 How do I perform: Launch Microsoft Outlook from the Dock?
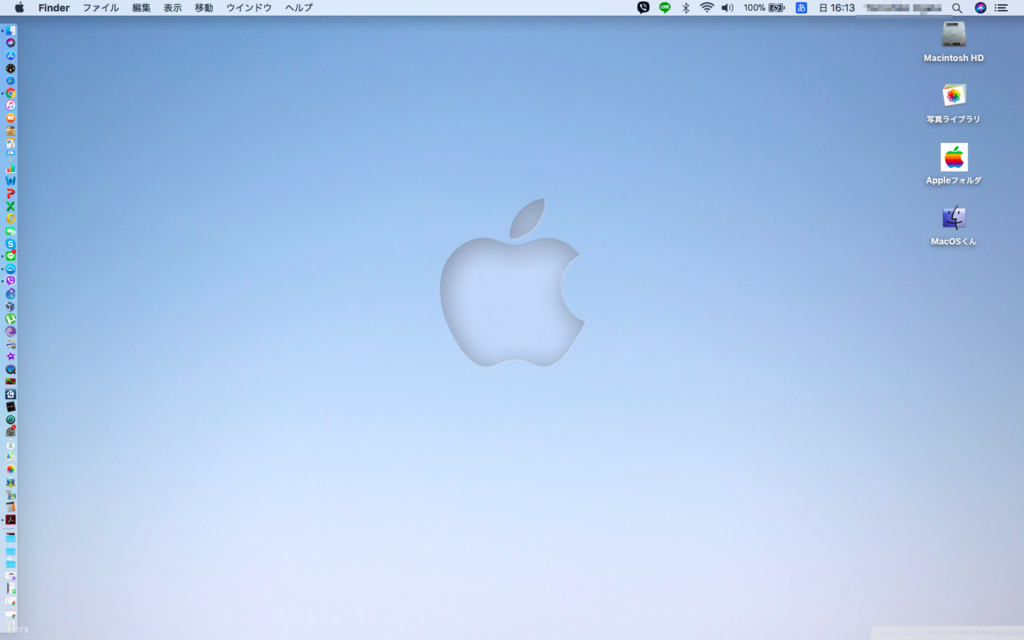click(10, 218)
